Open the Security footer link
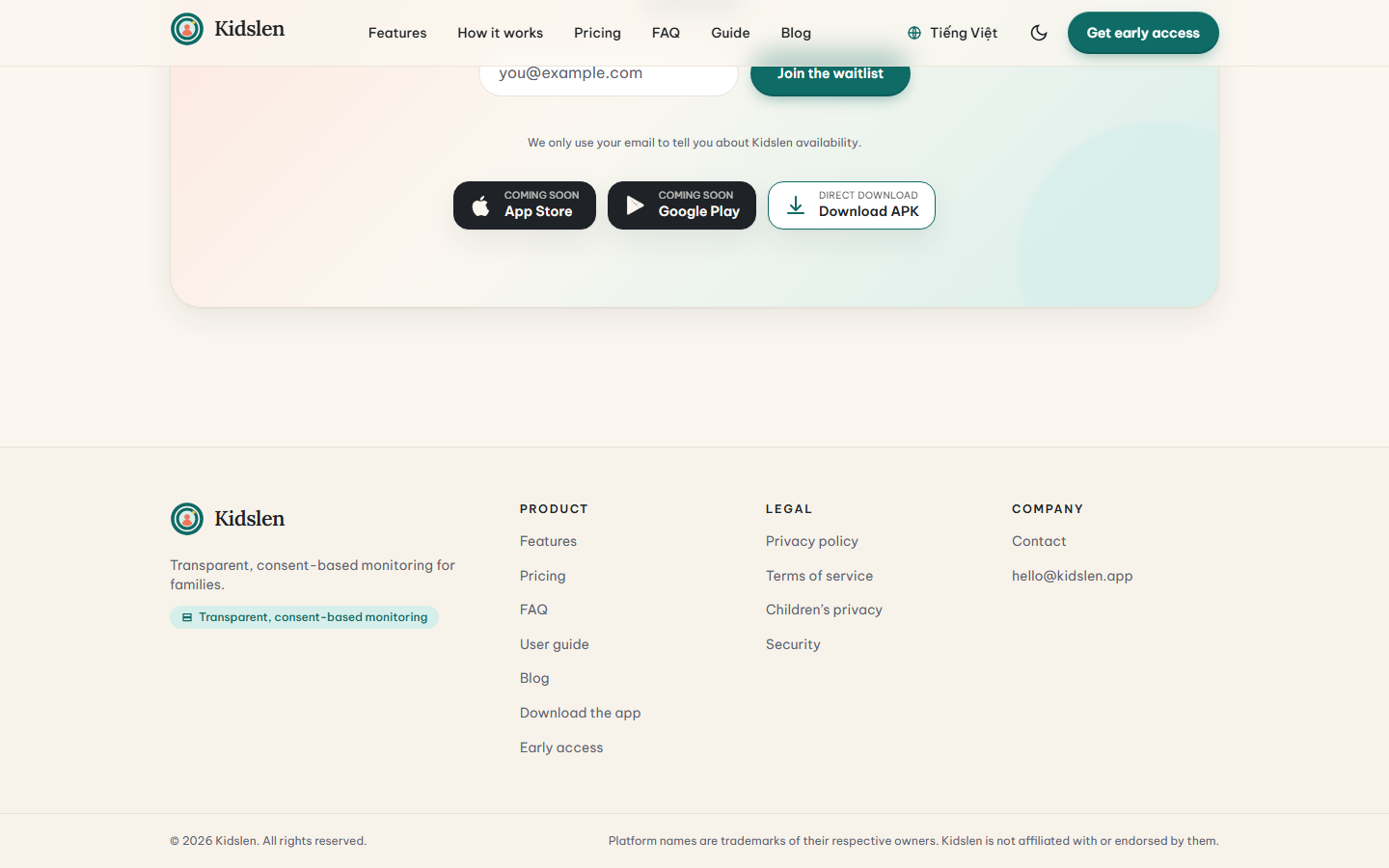This screenshot has width=1389, height=868. click(x=793, y=644)
